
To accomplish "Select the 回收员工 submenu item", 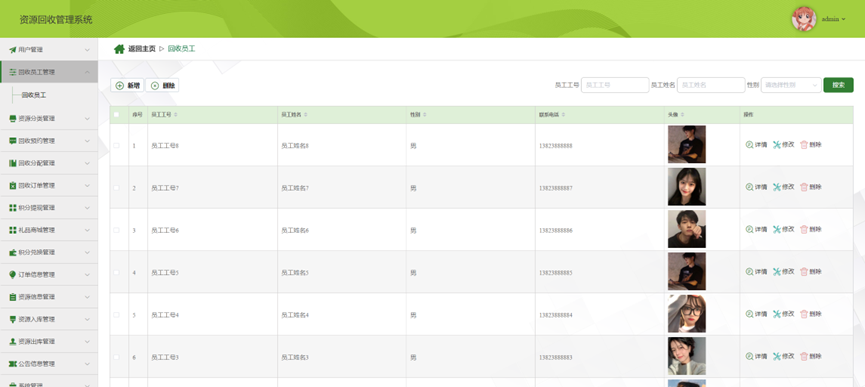I will tap(34, 95).
